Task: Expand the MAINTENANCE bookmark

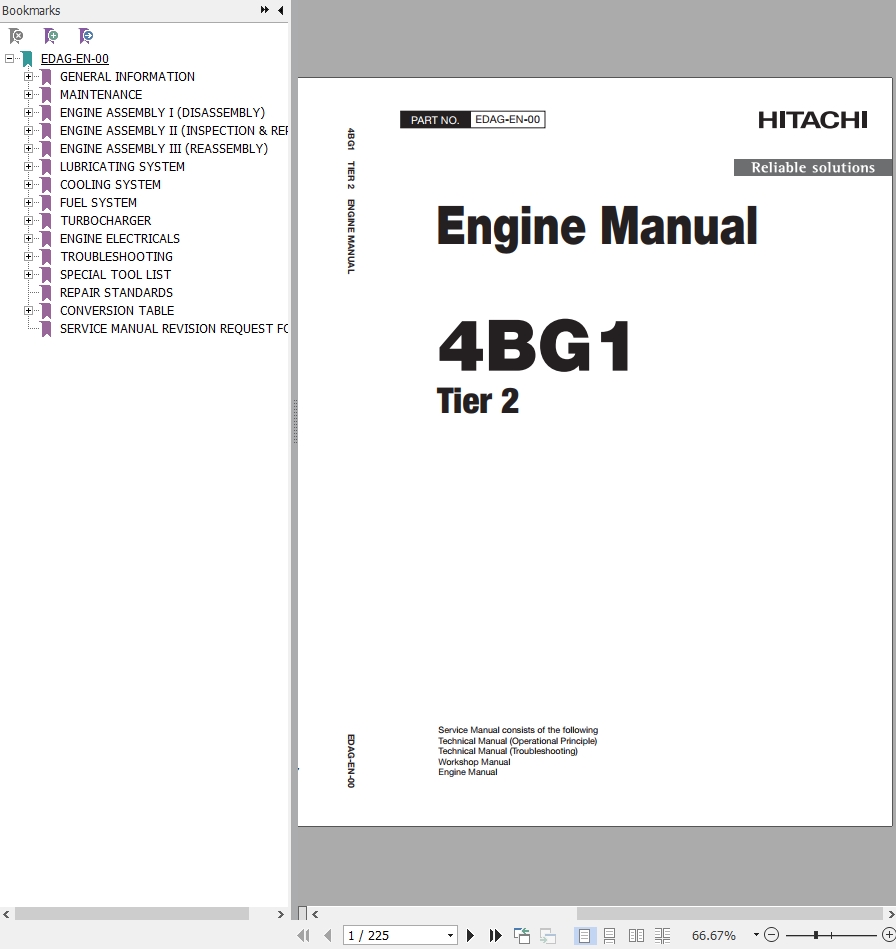Action: point(28,94)
